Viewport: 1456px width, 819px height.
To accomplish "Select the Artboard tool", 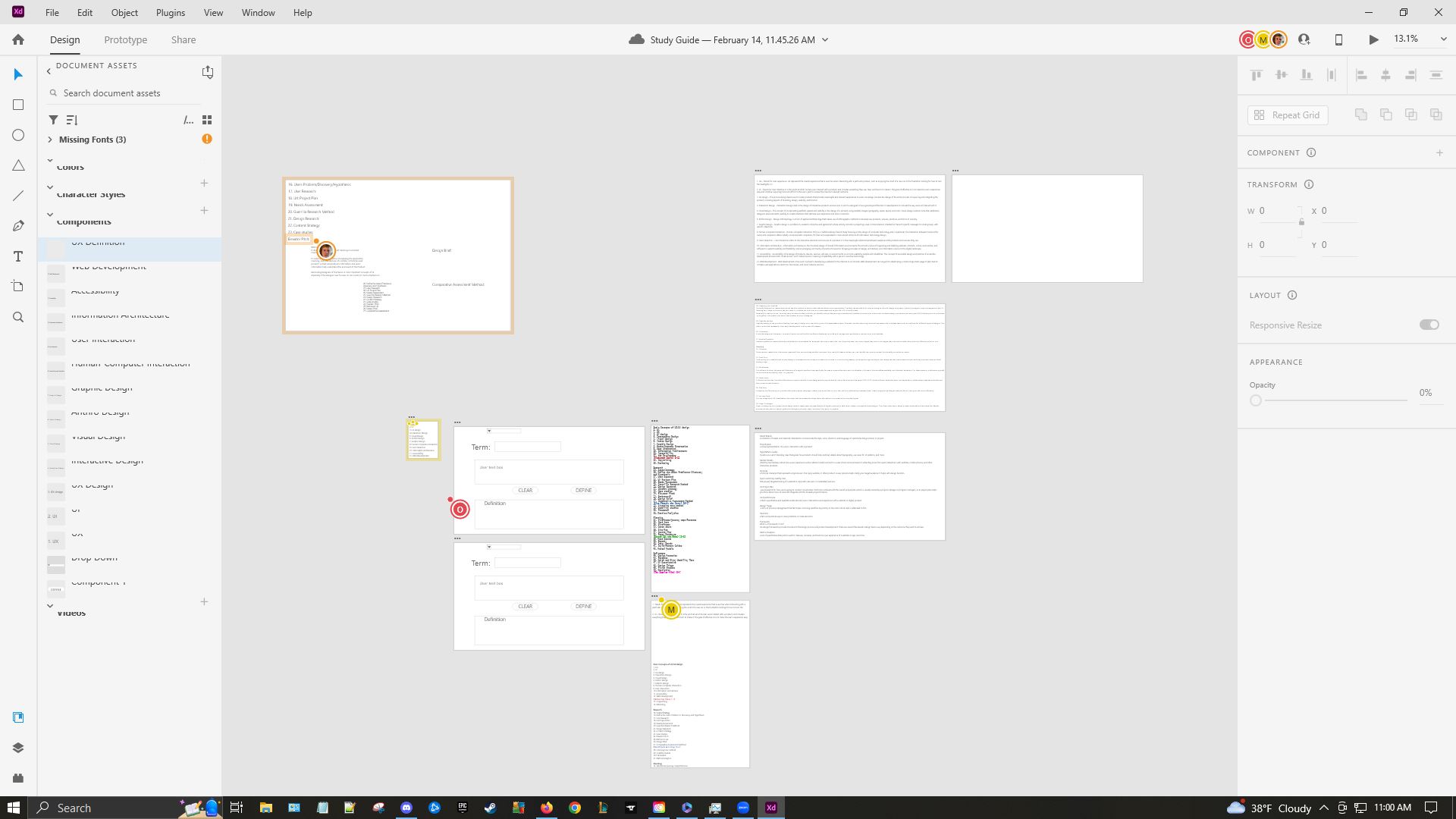I will (18, 287).
